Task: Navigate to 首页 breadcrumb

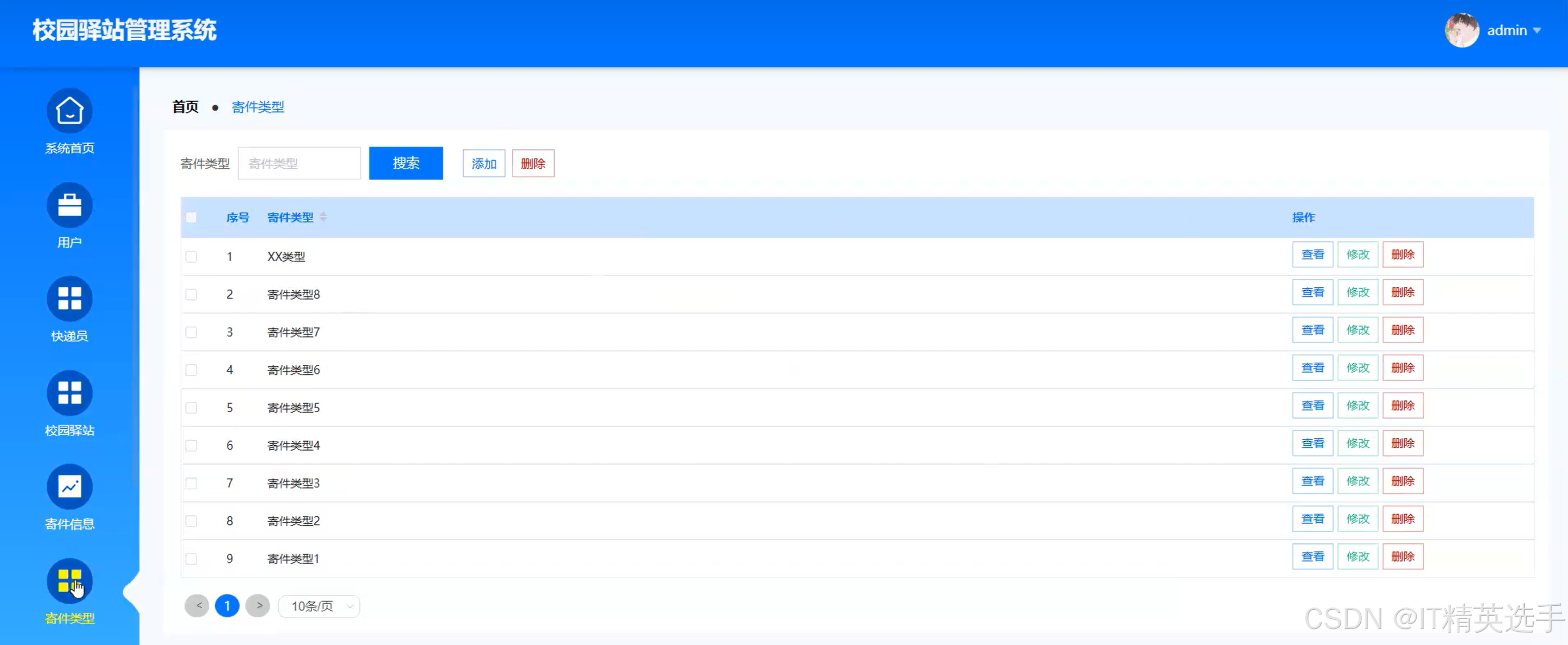Action: (186, 107)
